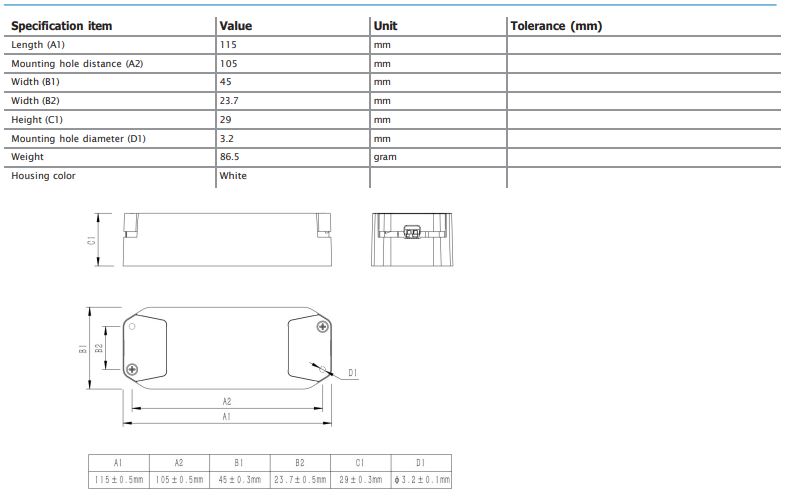This screenshot has width=785, height=500.
Task: Click the D1 header in the tolerance table
Action: [421, 463]
